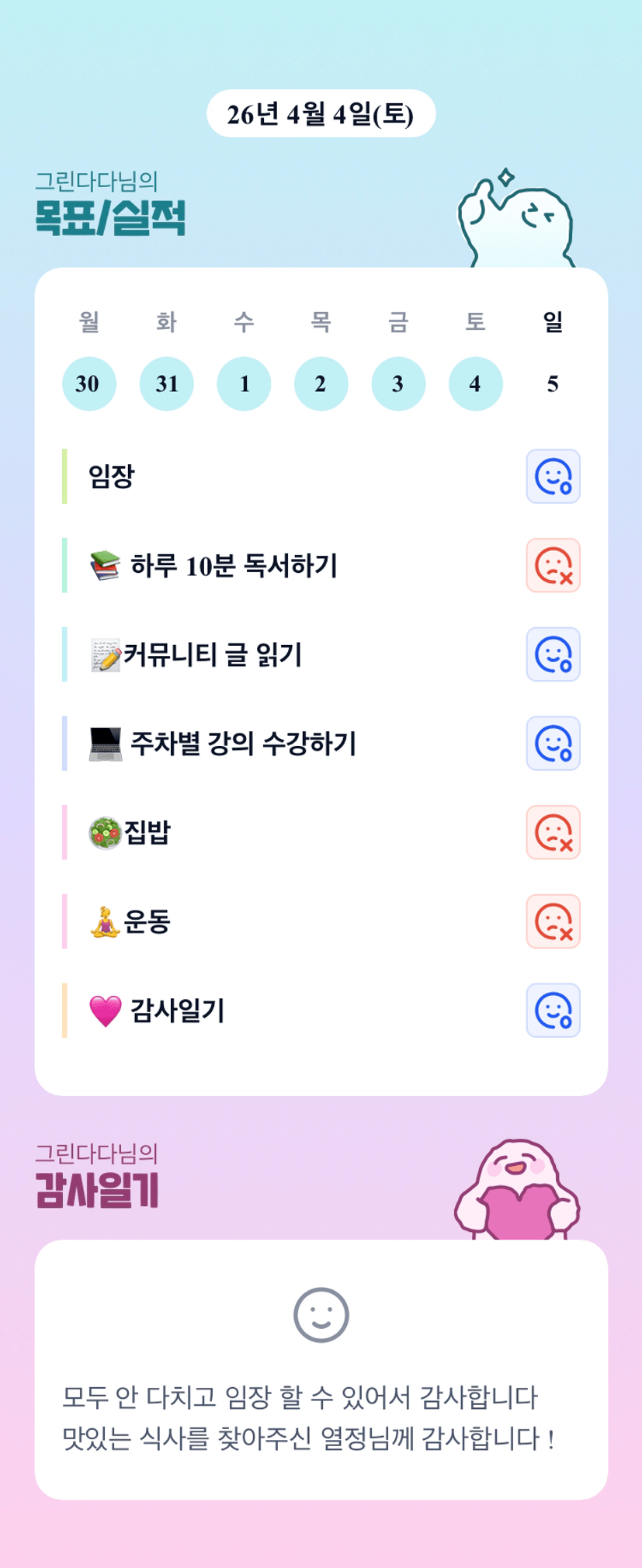This screenshot has width=642, height=1568.
Task: Click the sad face icon for 운동
Action: (553, 921)
